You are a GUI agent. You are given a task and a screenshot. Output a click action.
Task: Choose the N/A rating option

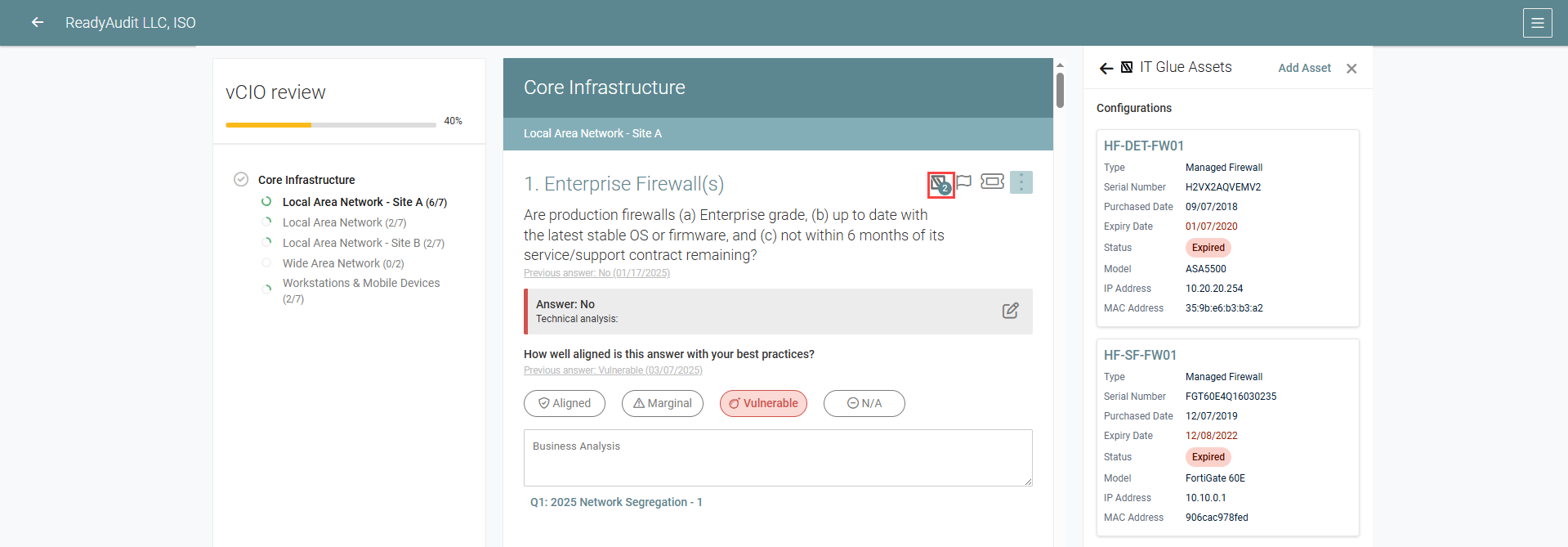[x=864, y=403]
